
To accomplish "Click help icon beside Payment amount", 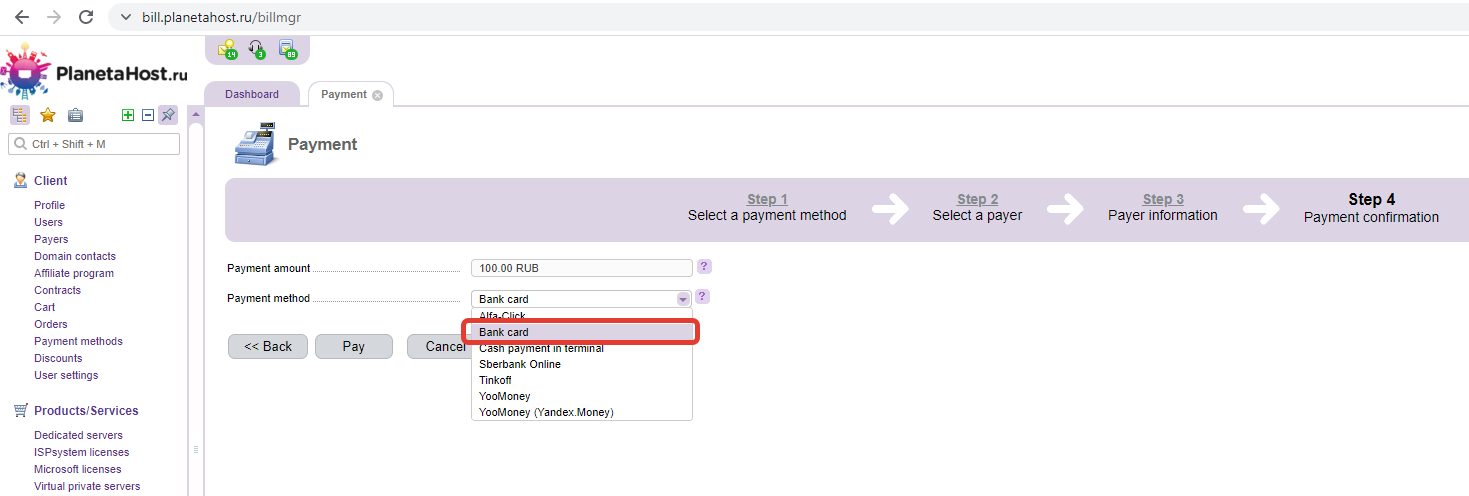I will pos(704,267).
